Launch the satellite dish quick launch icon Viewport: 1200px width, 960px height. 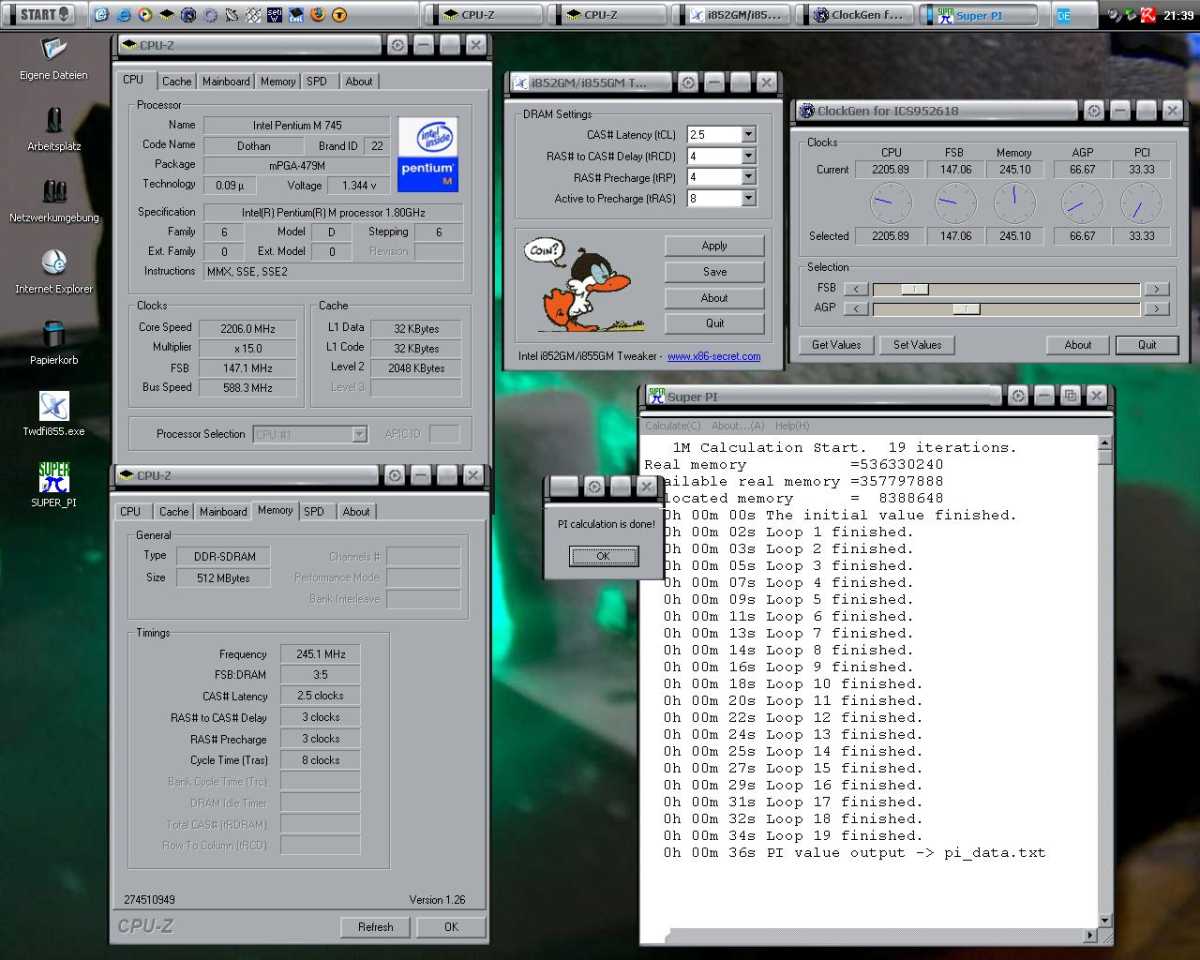(232, 15)
